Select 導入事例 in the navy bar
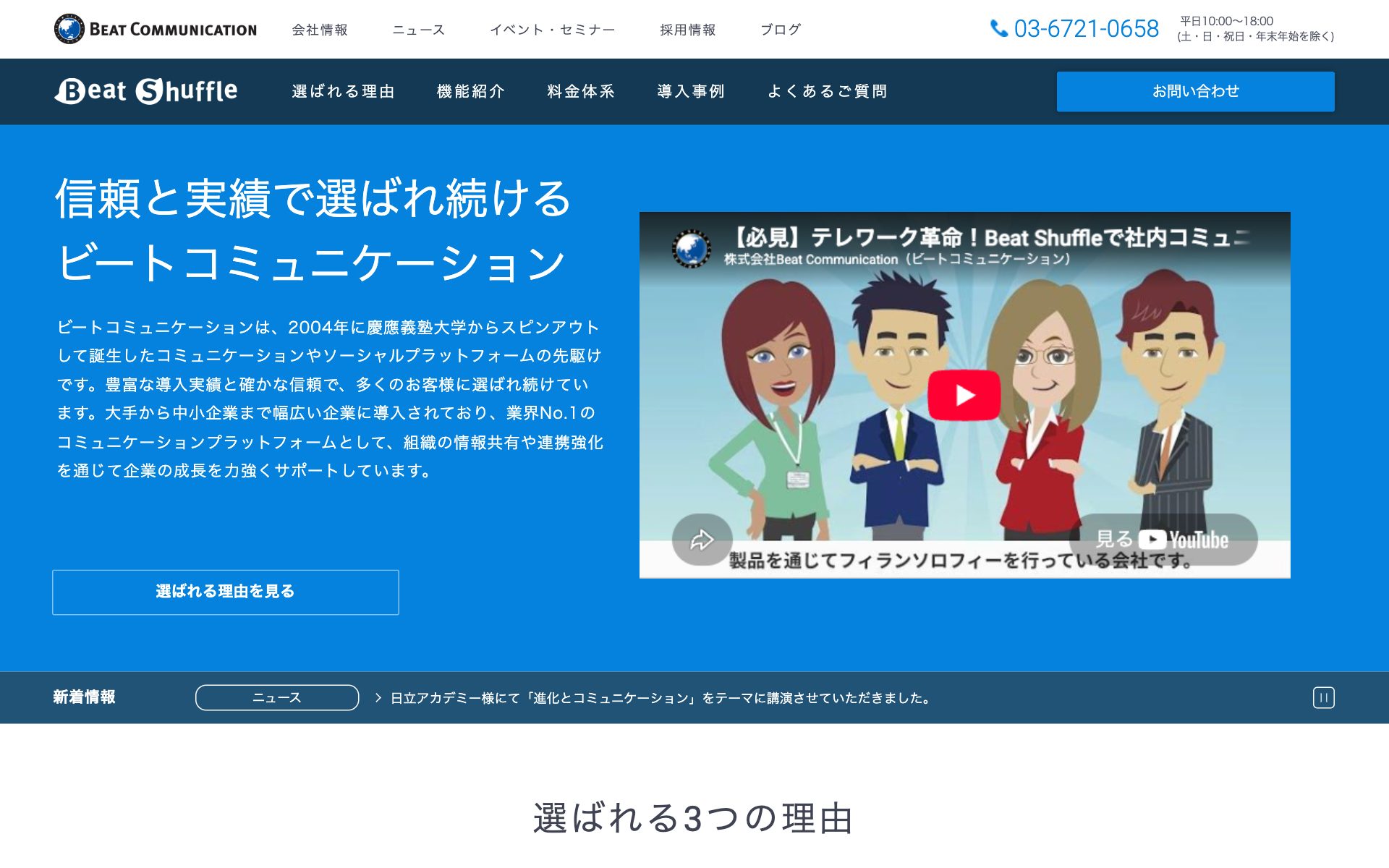The image size is (1389, 868). 691,91
